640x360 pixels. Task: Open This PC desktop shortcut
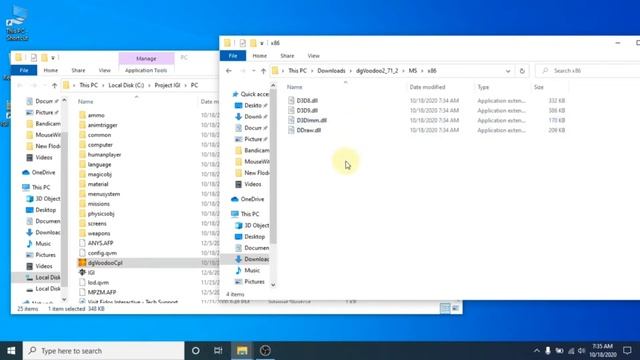pos(17,24)
